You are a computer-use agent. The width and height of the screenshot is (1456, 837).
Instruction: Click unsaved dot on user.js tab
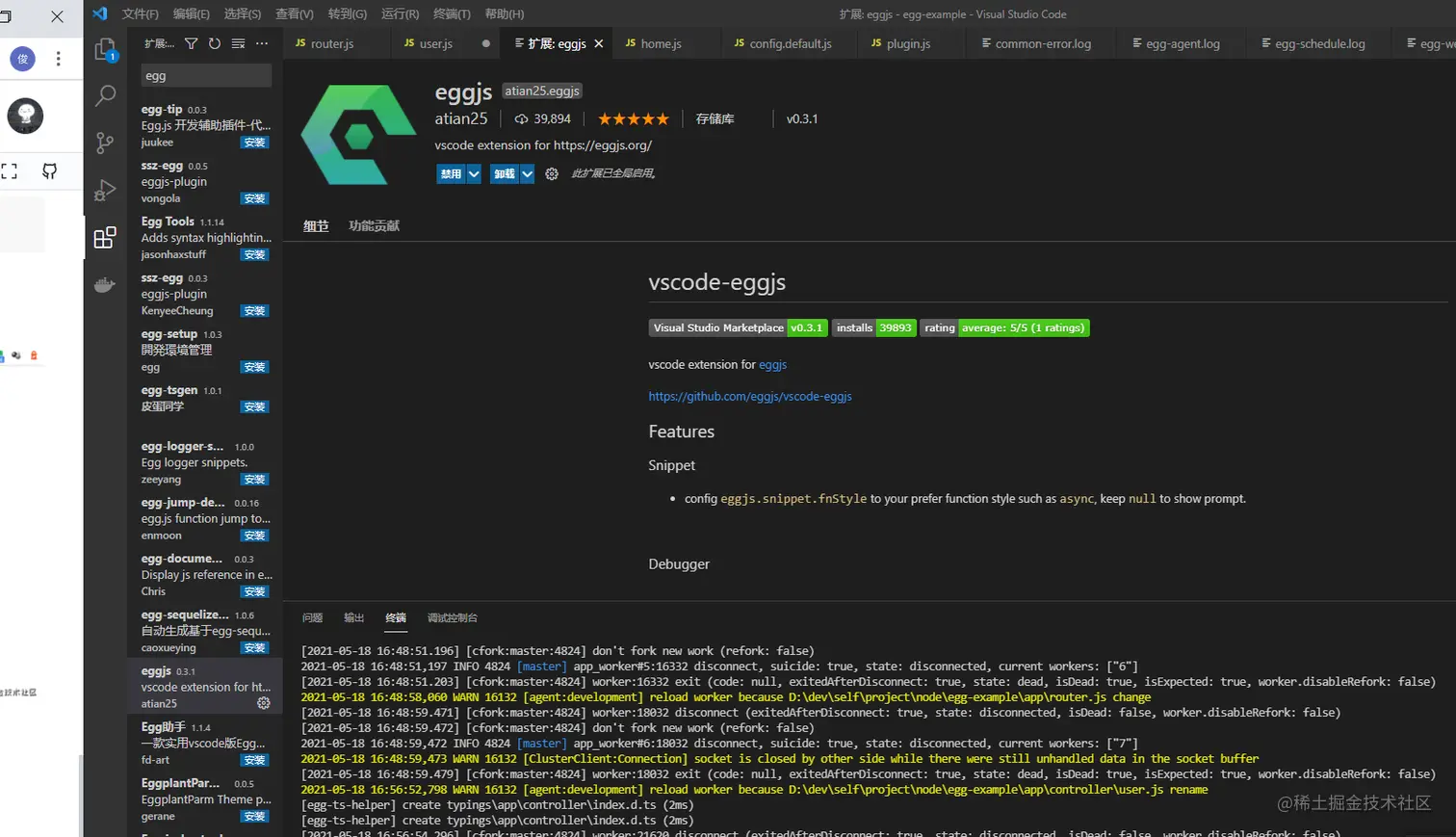[x=485, y=43]
